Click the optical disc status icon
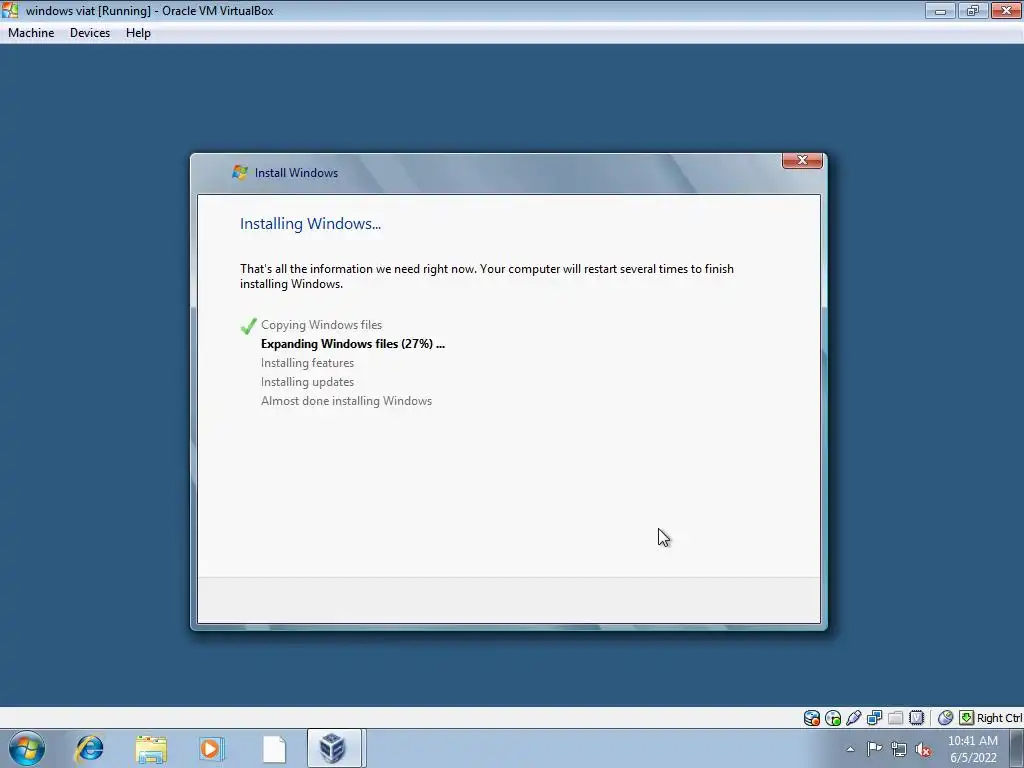1024x768 pixels. [x=833, y=718]
